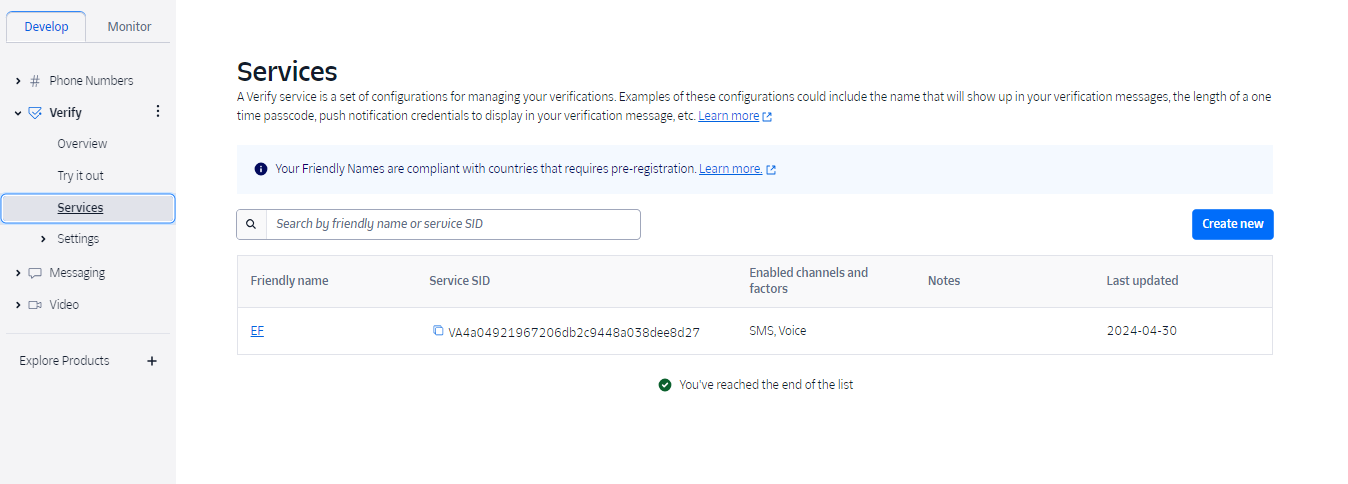Click Learn more link in info banner
1348x484 pixels.
tap(730, 169)
